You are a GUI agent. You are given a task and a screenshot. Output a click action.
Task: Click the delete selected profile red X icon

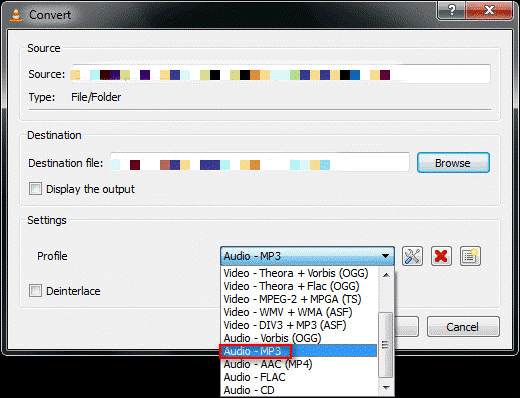[441, 256]
